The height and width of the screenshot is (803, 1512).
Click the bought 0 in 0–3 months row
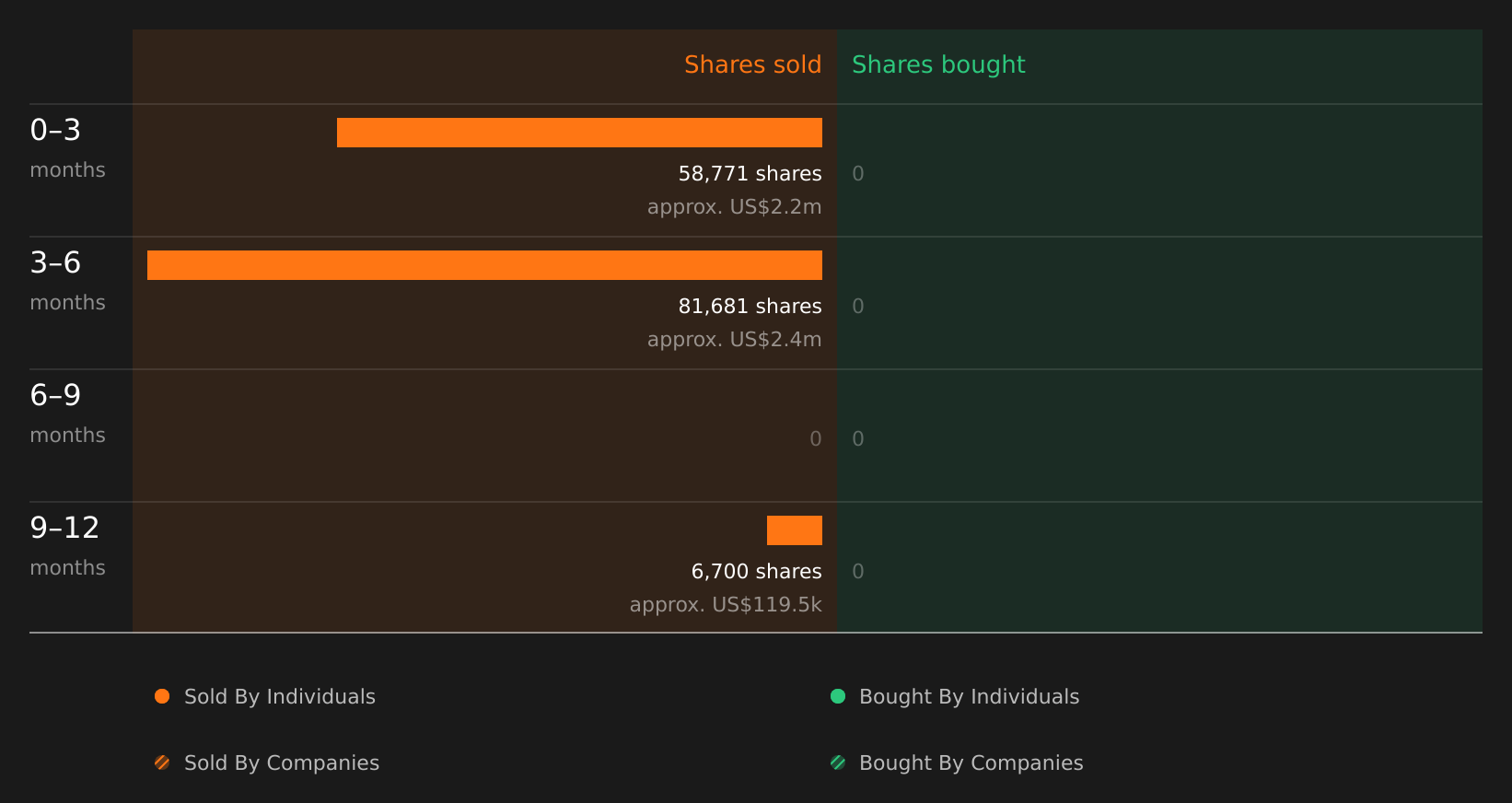pos(858,174)
